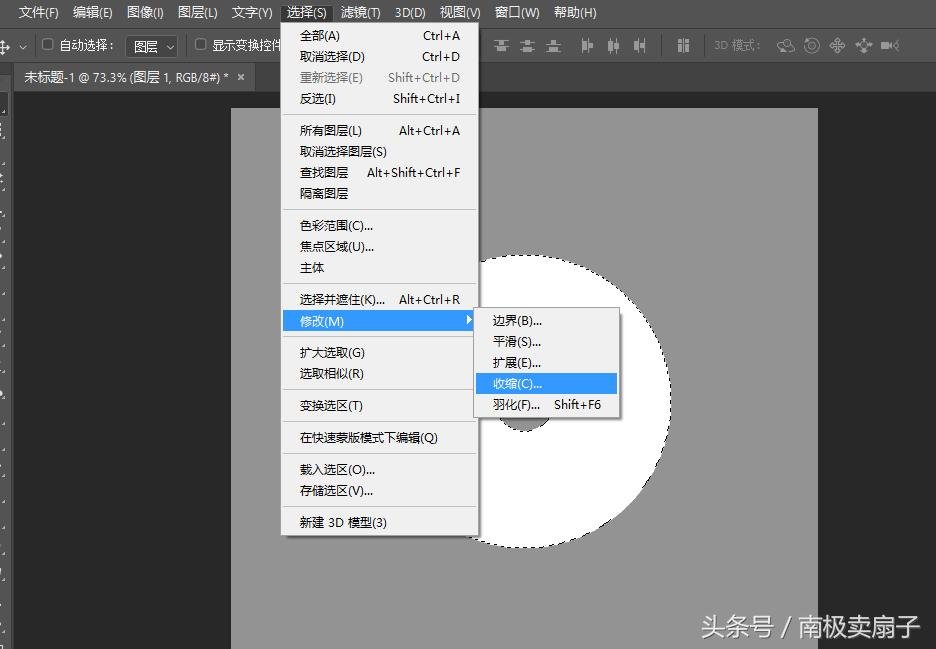Toggle the 3D roll camera mode
The image size is (936, 649).
click(813, 46)
